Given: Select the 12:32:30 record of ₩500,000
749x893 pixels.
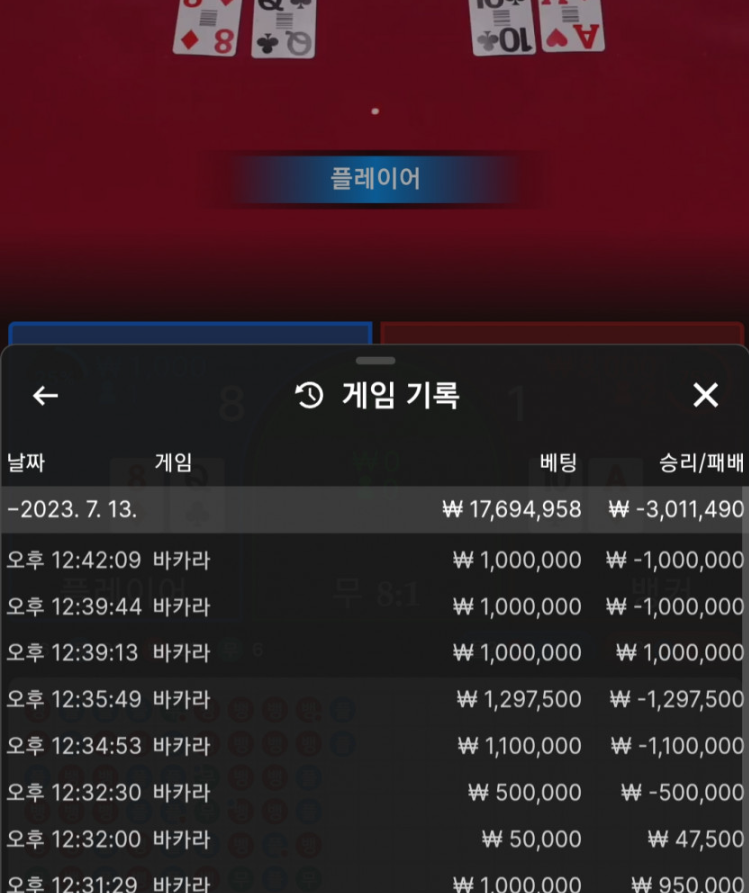Looking at the screenshot, I should tap(374, 793).
